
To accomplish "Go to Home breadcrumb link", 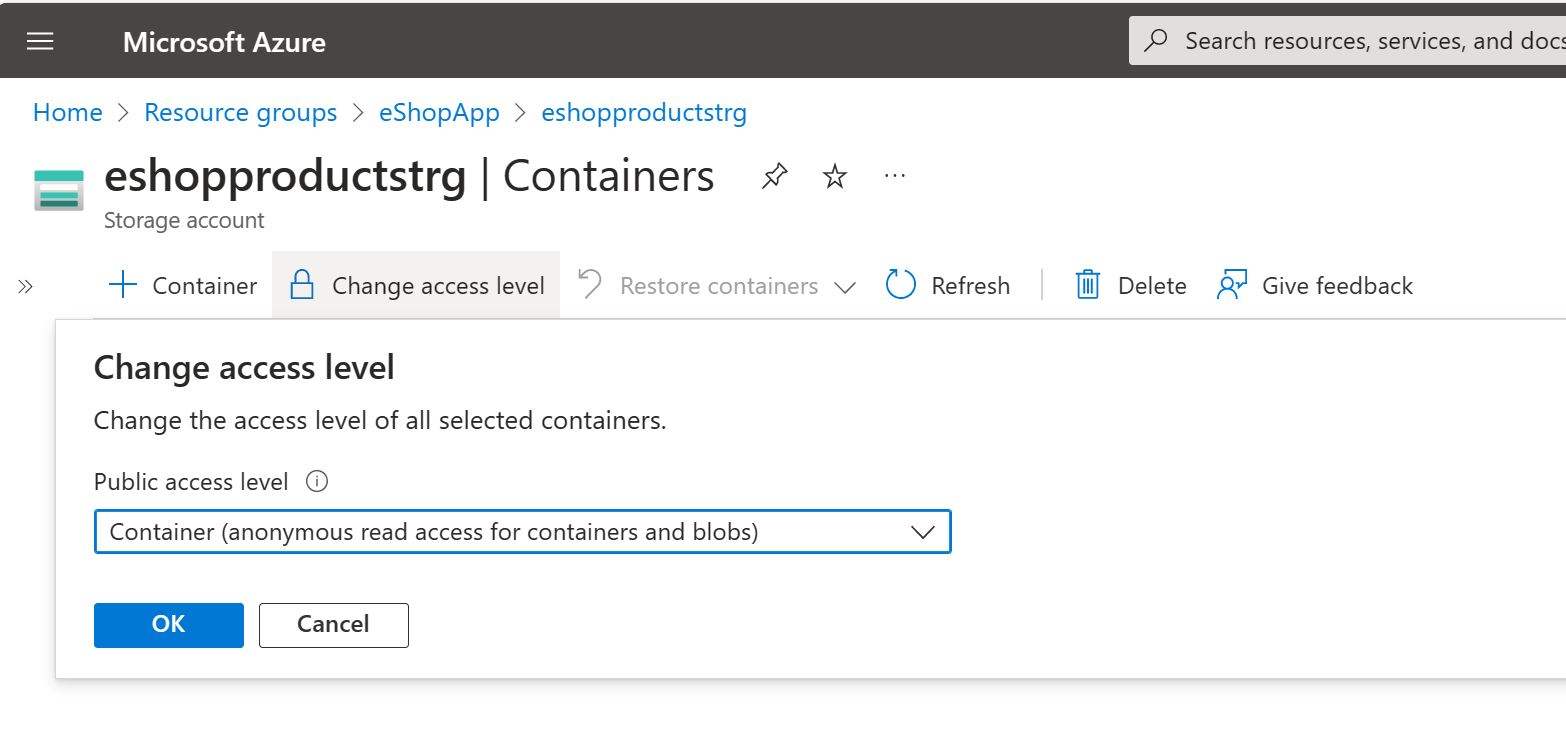I will click(68, 113).
